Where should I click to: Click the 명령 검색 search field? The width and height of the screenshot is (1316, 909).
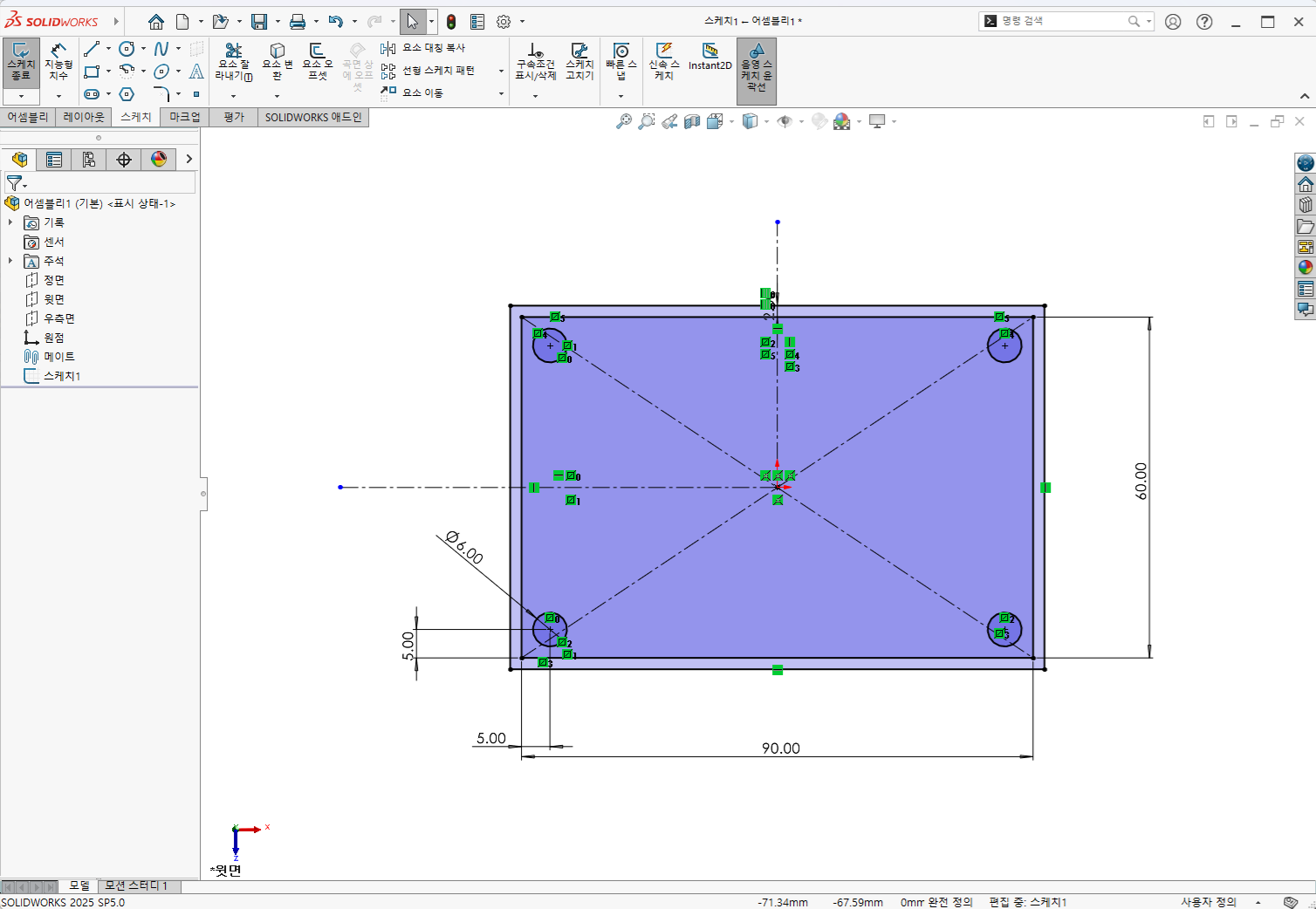1066,21
